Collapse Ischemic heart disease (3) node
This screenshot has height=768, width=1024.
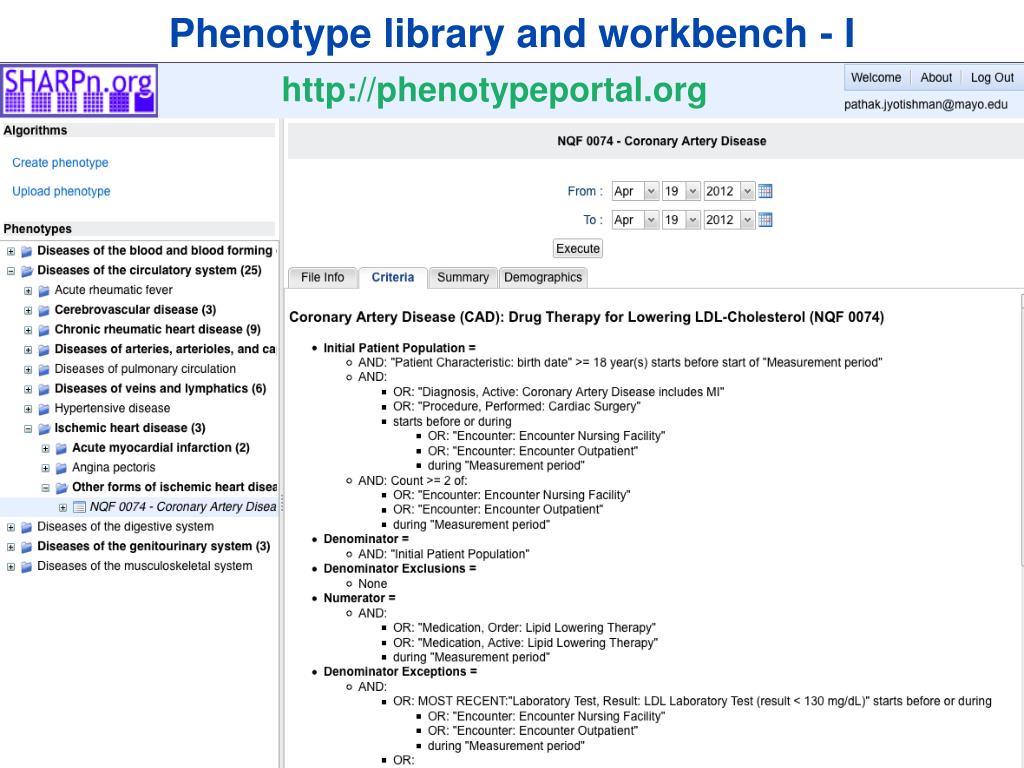click(x=28, y=429)
